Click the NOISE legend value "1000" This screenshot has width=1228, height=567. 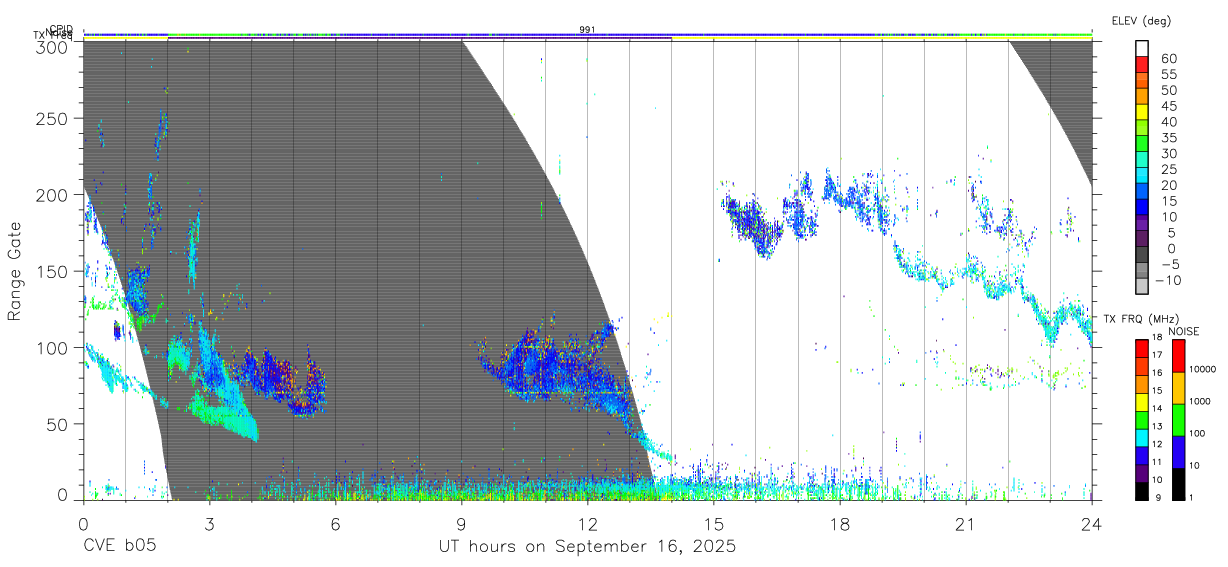[x=1202, y=401]
